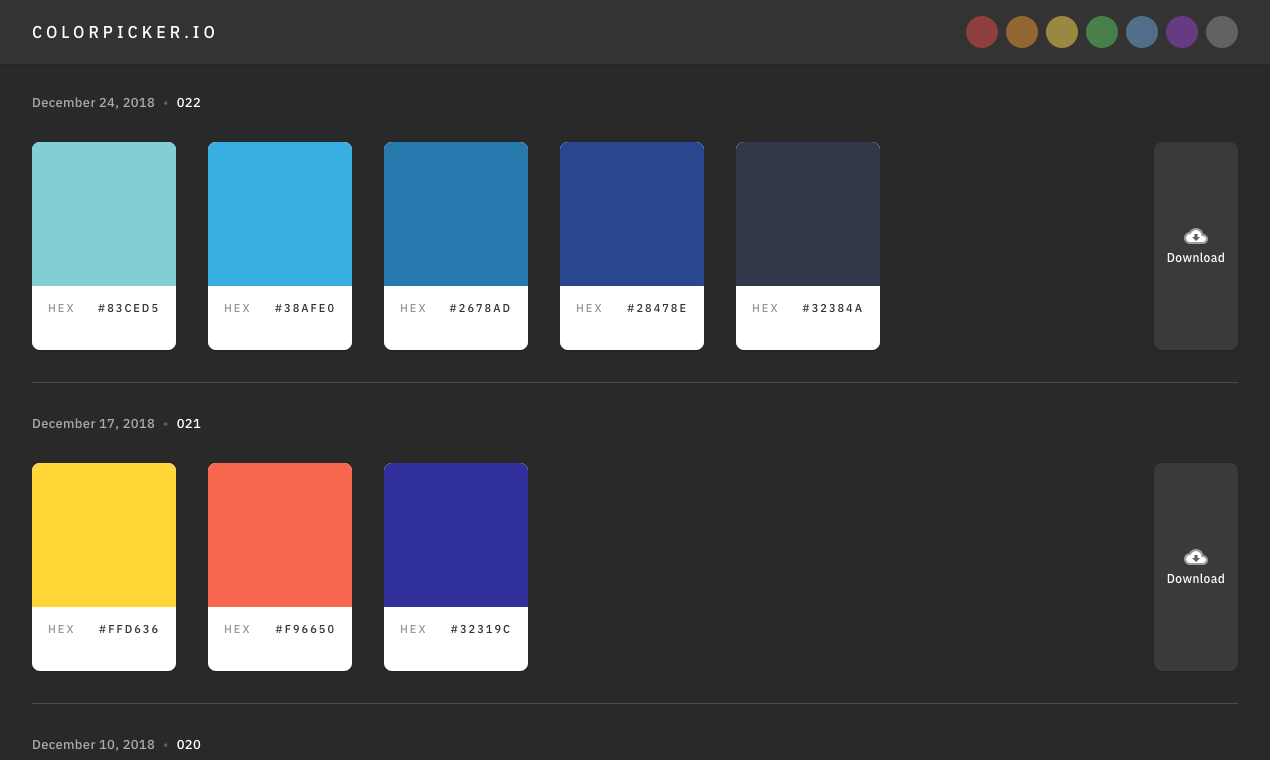Select the green color filter circle
Screen dimensions: 1270x760
coord(1102,31)
